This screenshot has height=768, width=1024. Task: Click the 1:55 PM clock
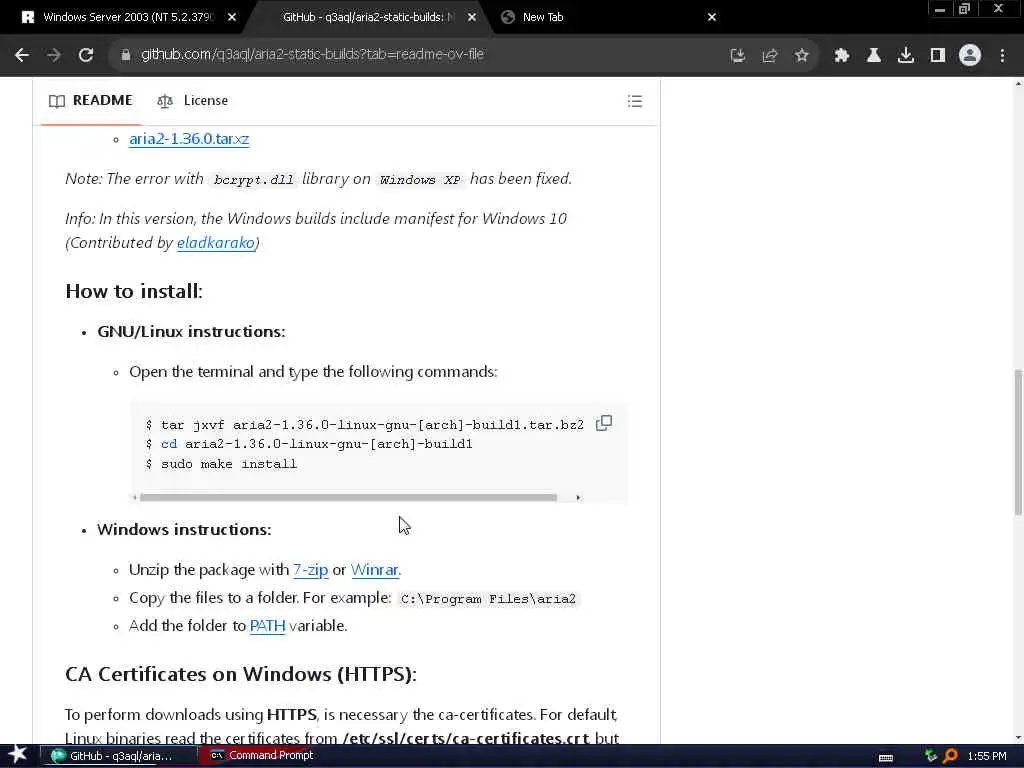[x=987, y=756]
